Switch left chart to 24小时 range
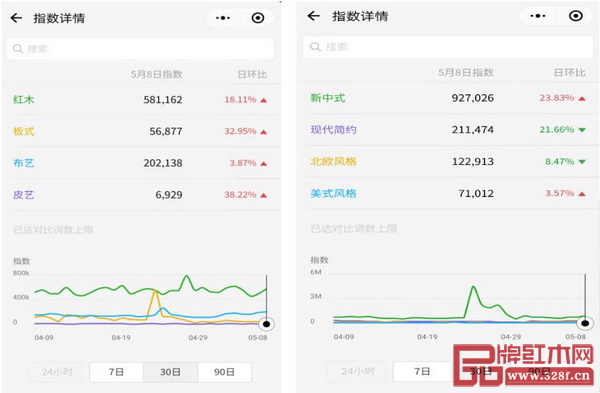600x393 pixels. (x=57, y=372)
